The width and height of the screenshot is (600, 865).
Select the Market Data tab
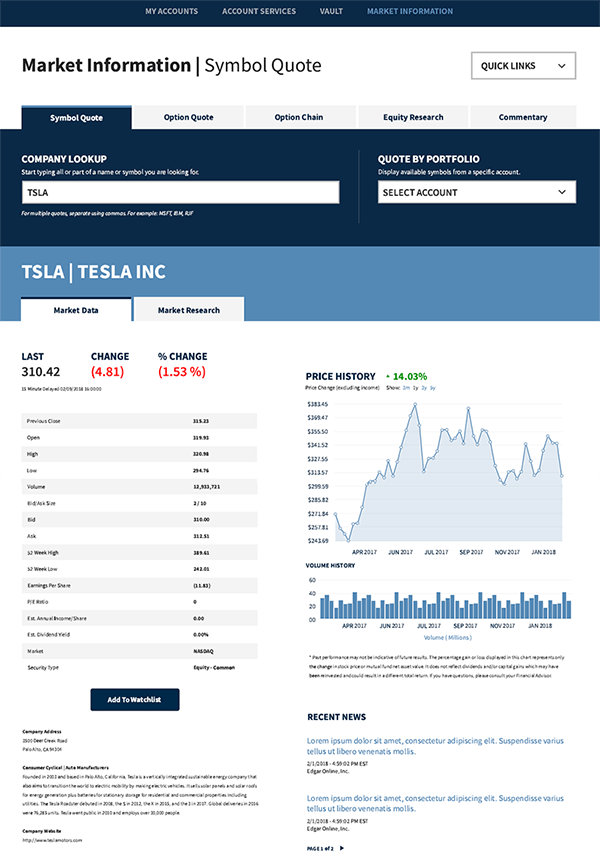point(76,310)
